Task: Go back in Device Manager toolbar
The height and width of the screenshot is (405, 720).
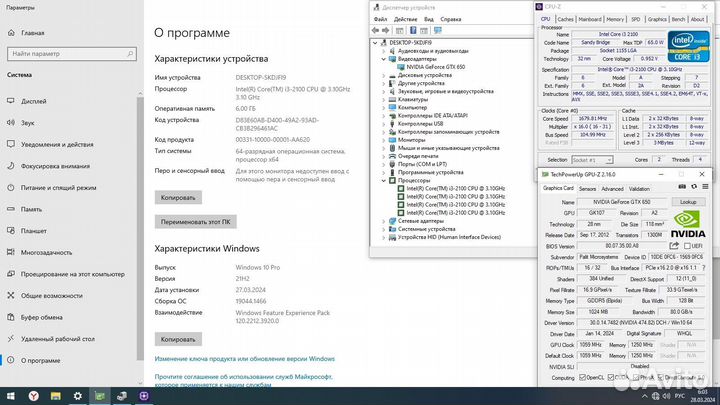Action: [x=375, y=30]
